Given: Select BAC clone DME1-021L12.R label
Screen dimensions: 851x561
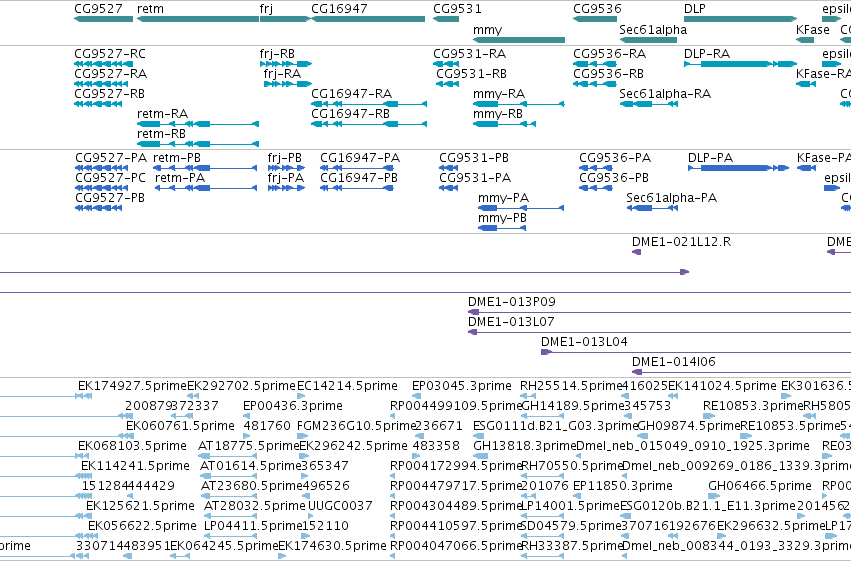Looking at the screenshot, I should click(681, 242).
